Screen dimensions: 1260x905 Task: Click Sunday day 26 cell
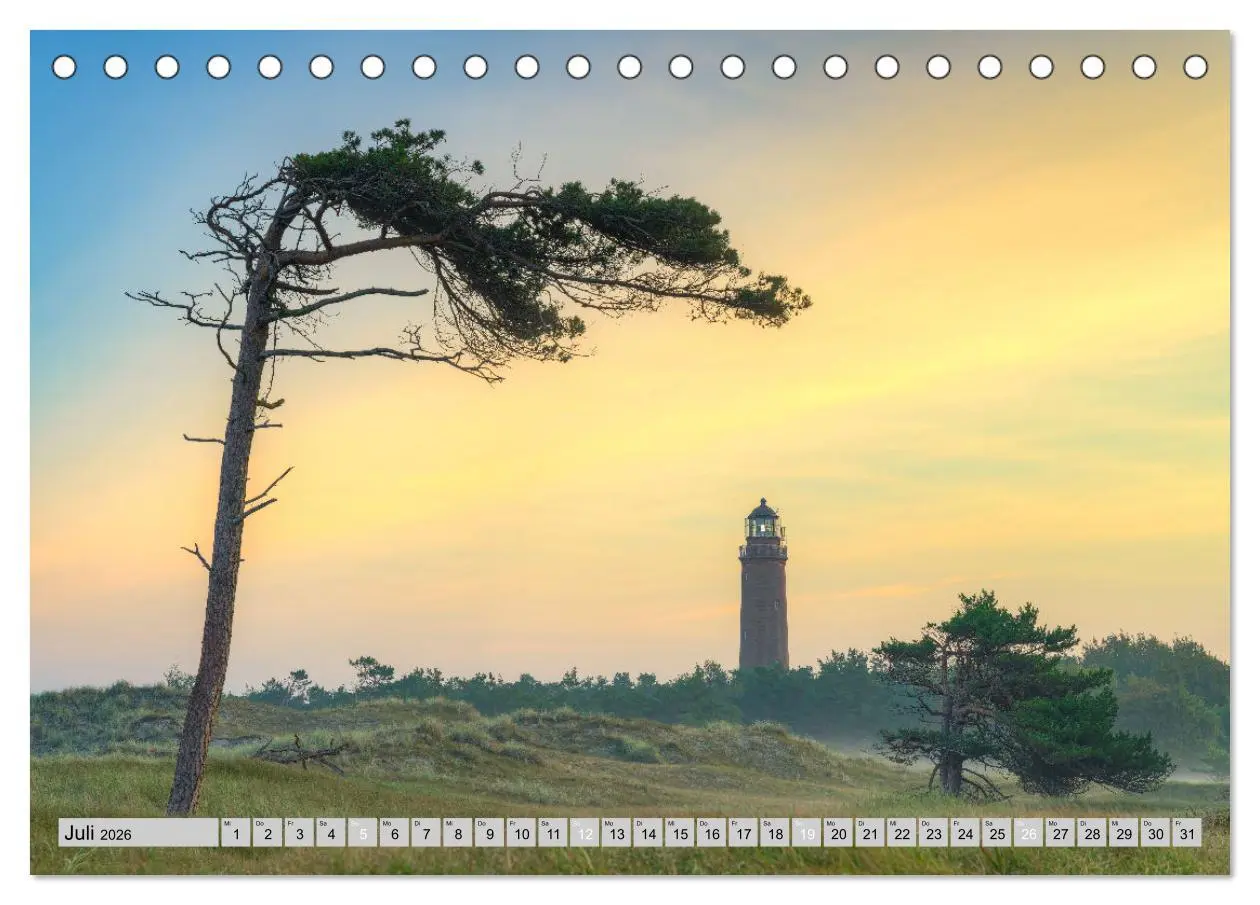pyautogui.click(x=1029, y=833)
